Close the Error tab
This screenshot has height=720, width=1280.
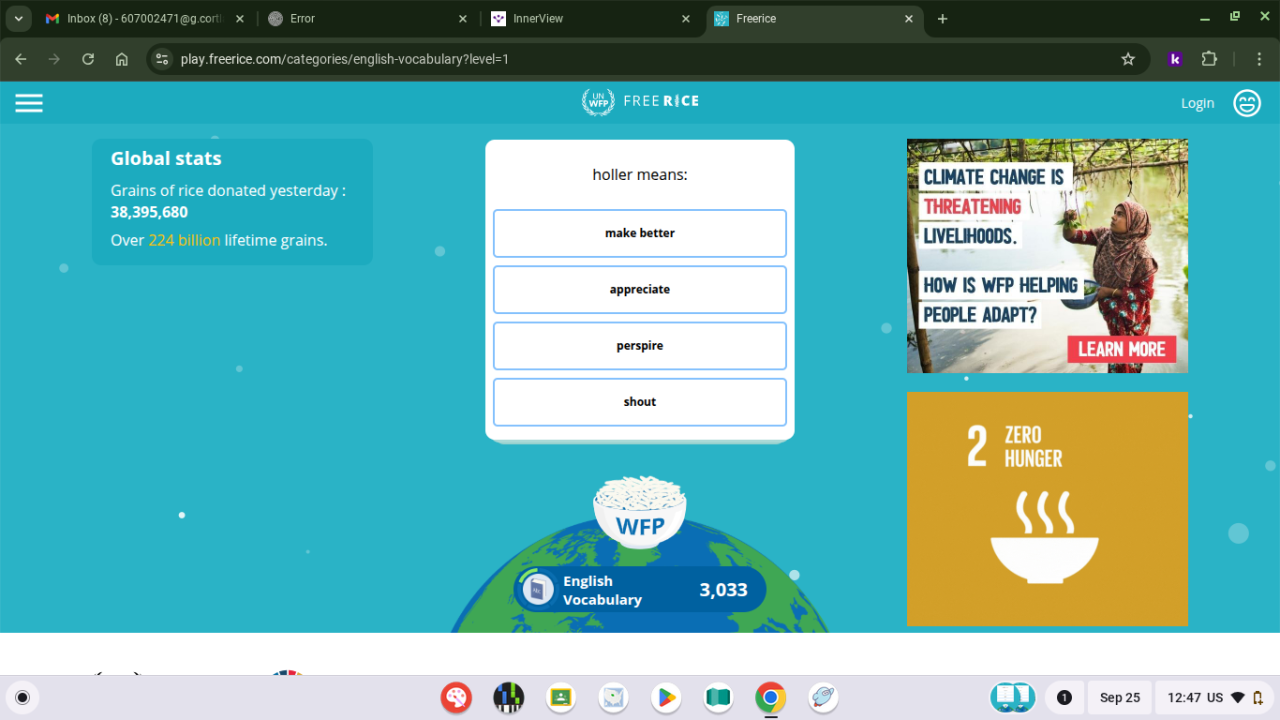[463, 19]
